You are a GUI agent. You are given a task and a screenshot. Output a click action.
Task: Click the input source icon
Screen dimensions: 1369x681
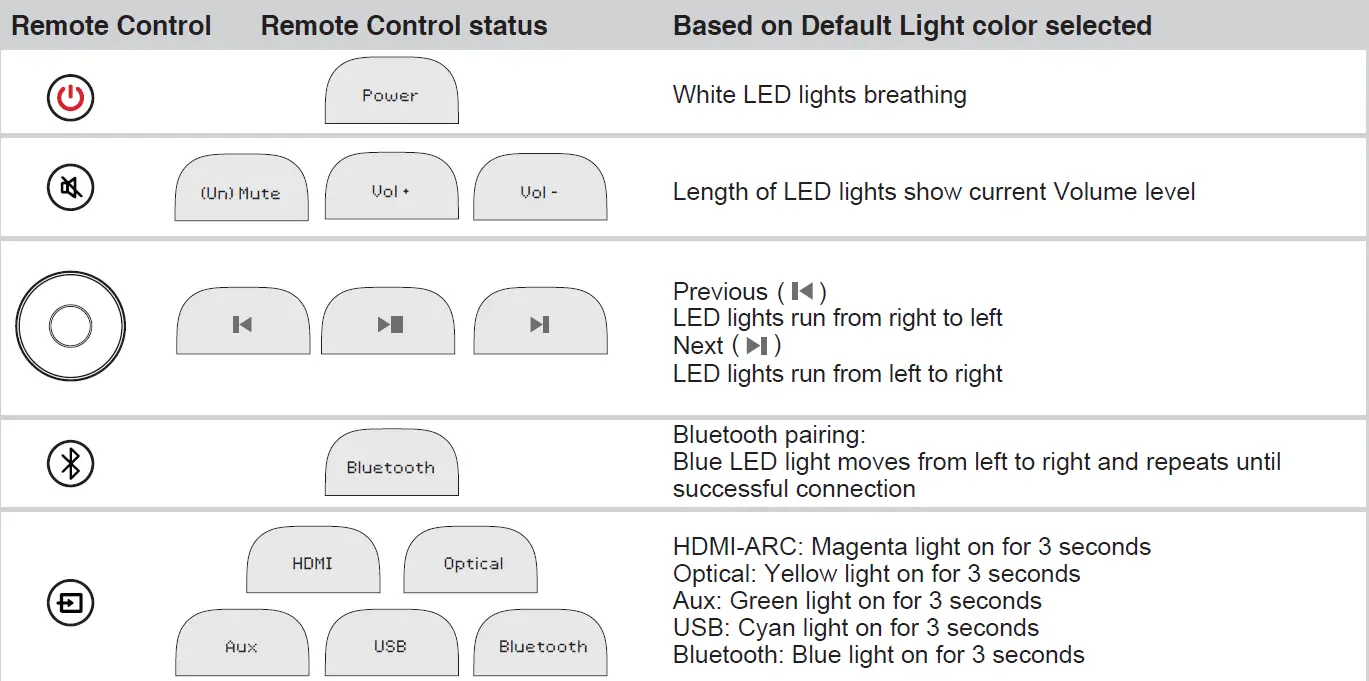[x=70, y=603]
